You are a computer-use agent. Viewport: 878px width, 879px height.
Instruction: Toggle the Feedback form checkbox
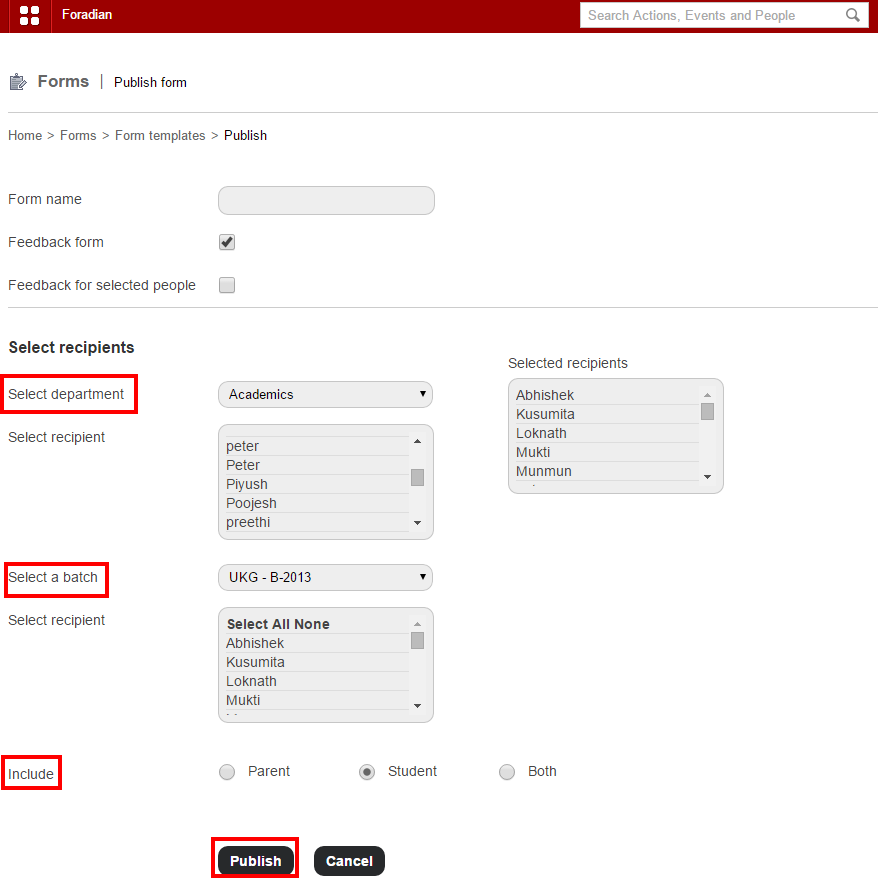227,242
